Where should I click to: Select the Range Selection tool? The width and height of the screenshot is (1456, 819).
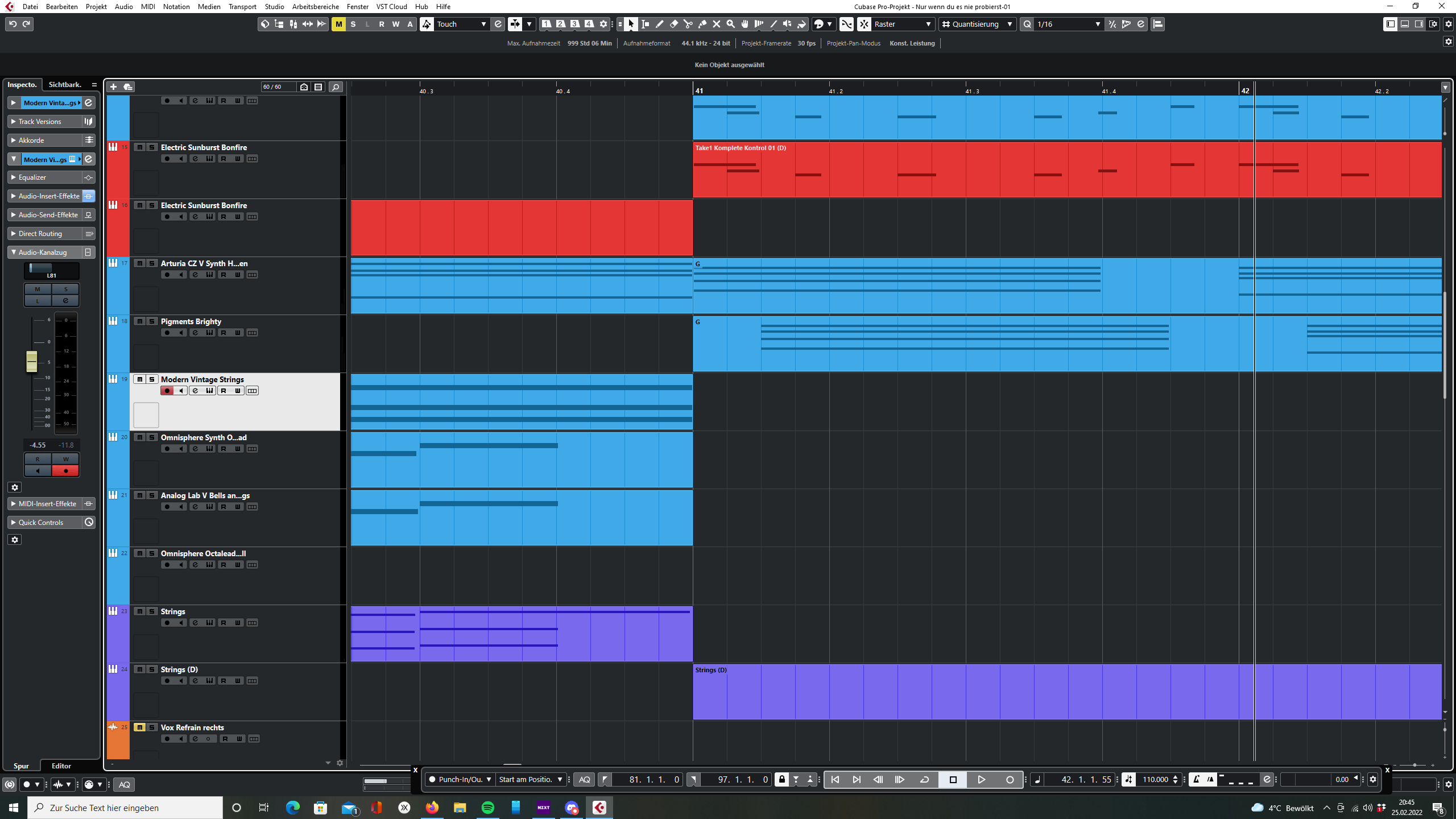pyautogui.click(x=646, y=24)
